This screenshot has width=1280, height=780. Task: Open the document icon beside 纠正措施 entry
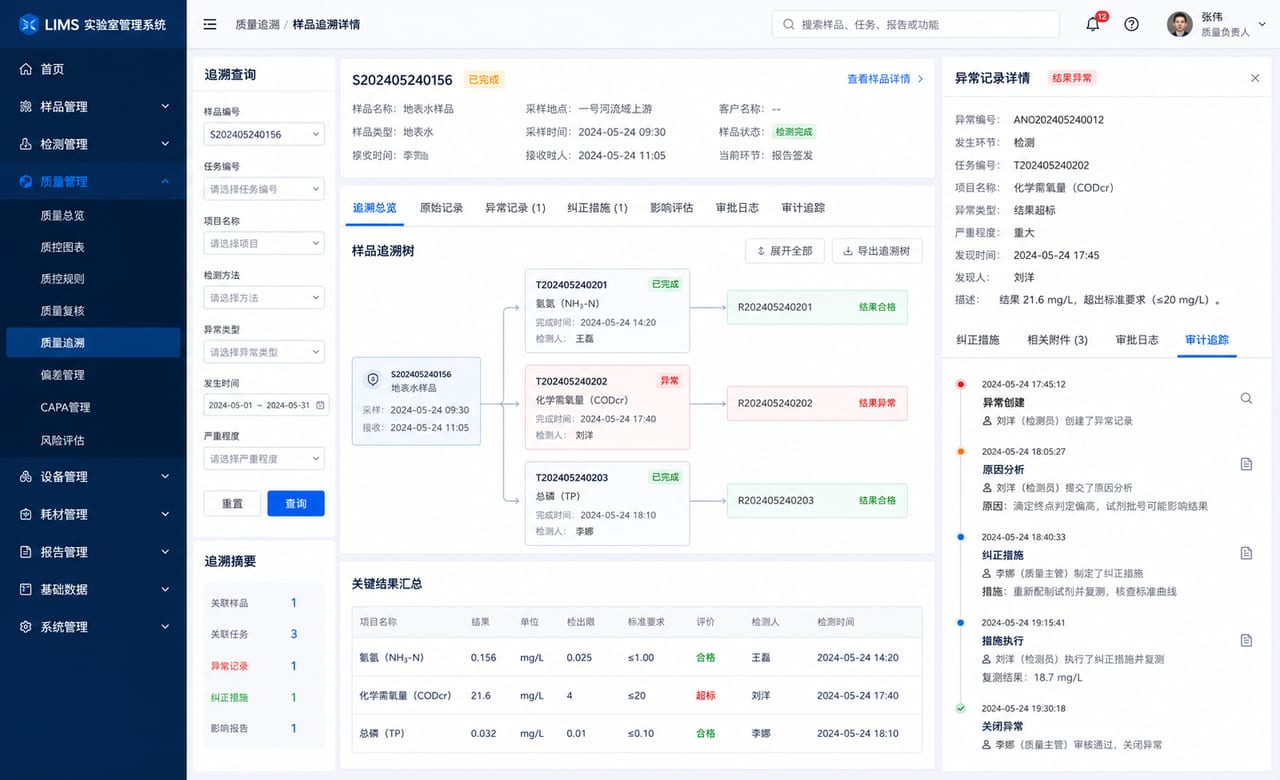1246,553
